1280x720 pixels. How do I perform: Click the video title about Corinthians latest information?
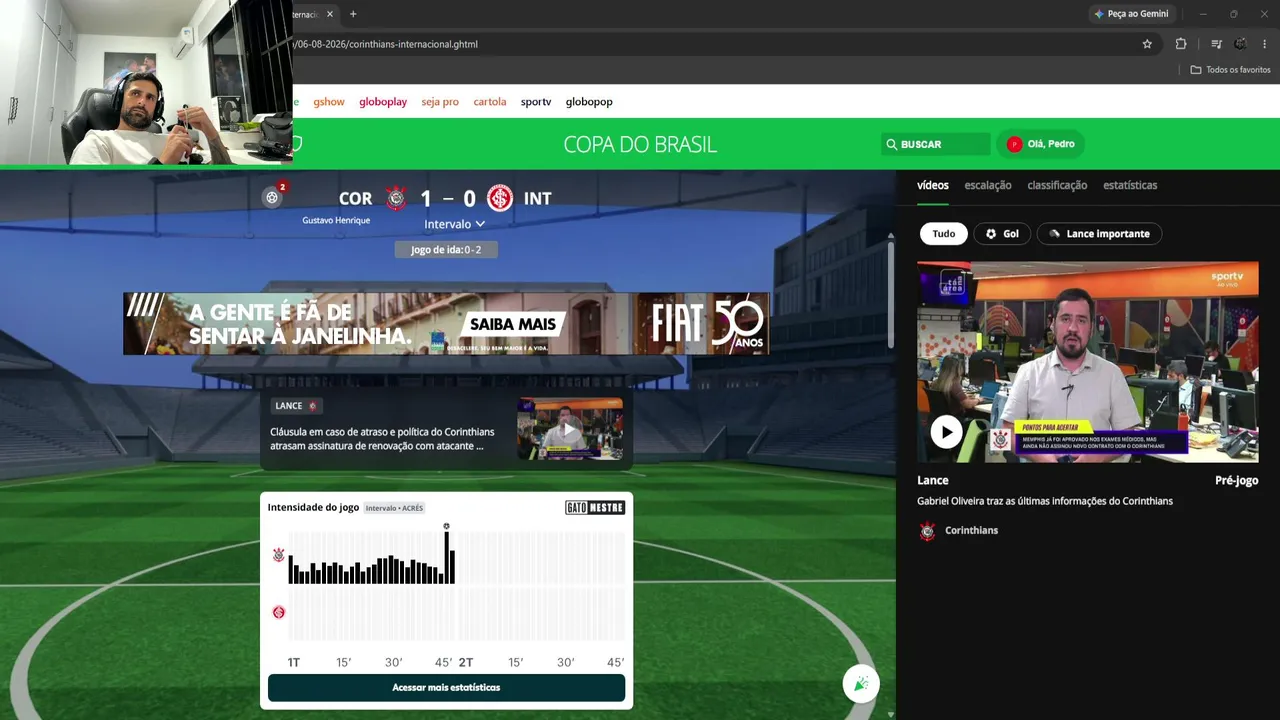pyautogui.click(x=1045, y=501)
